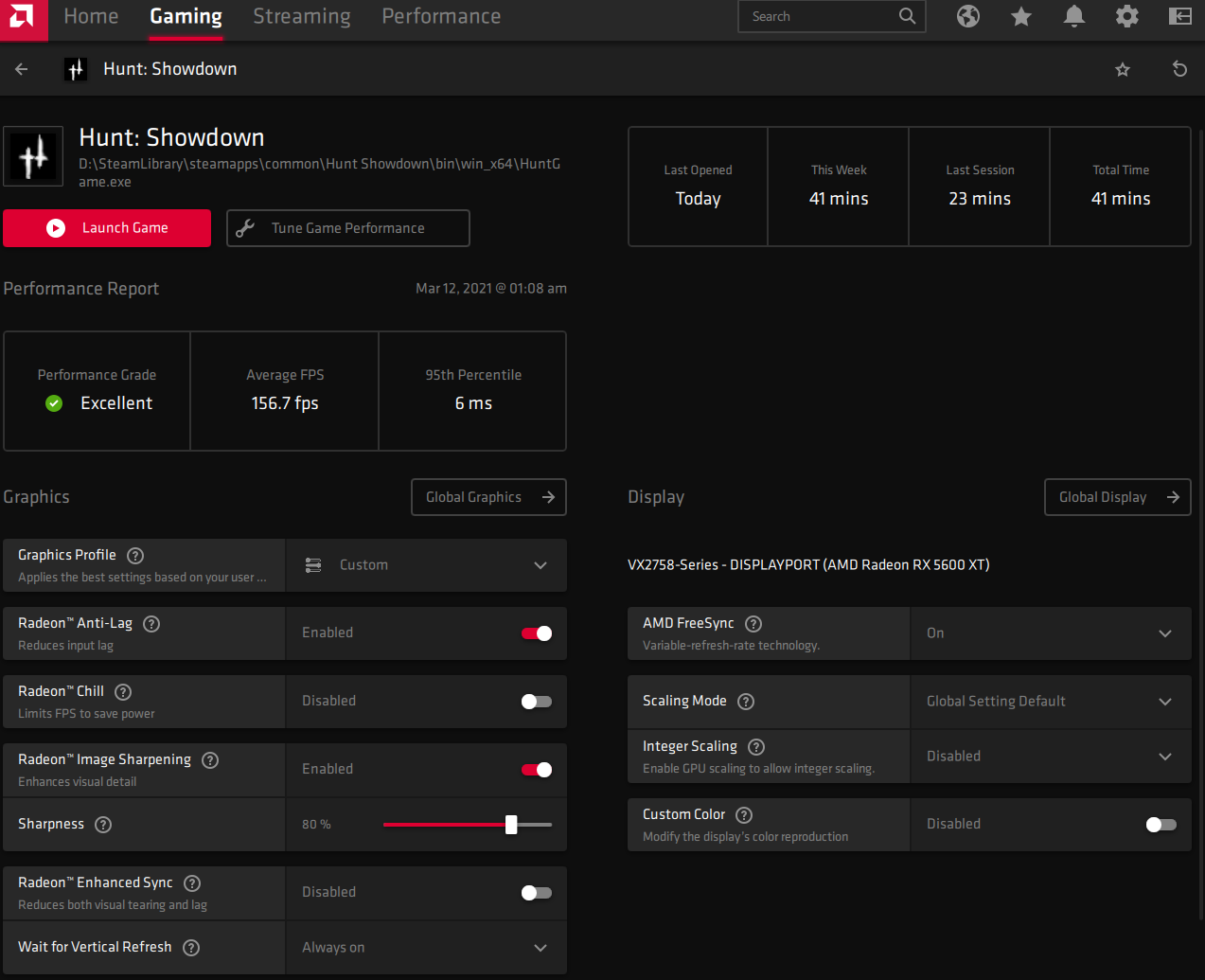Switch to the Gaming tab
The width and height of the screenshot is (1205, 980).
[x=186, y=16]
